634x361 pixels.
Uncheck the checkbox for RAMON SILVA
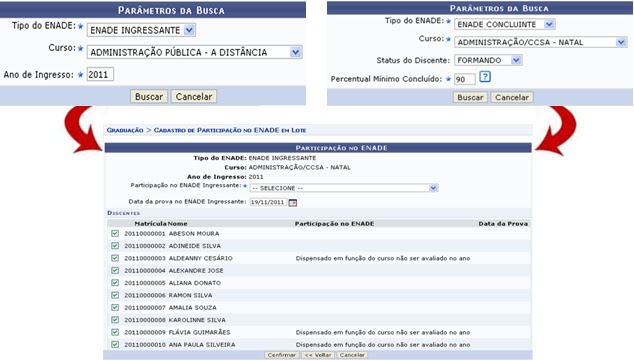coord(115,295)
